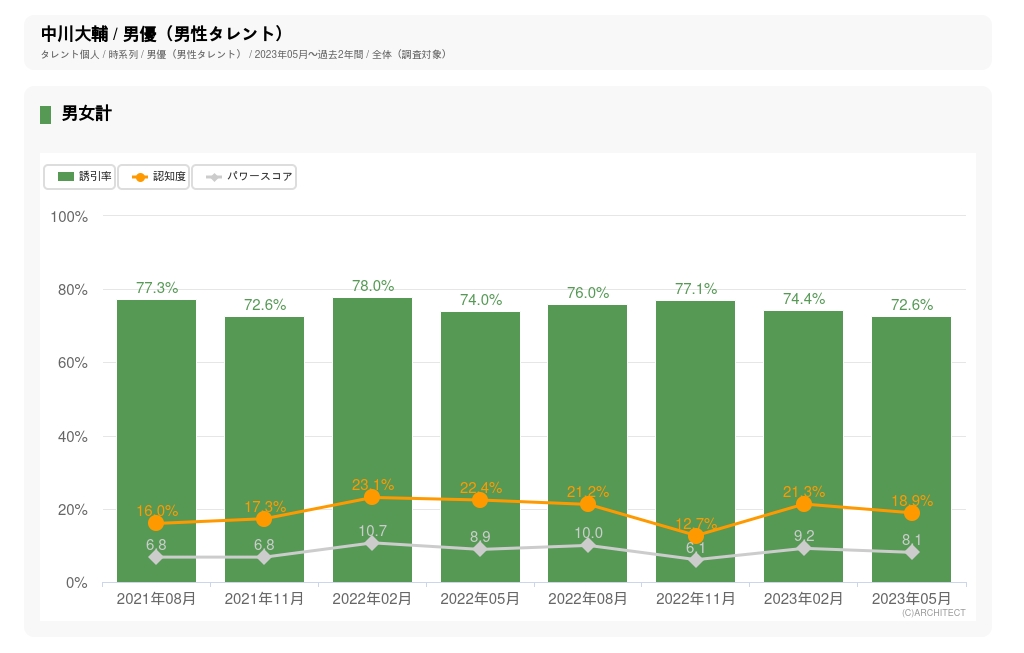This screenshot has height=653, width=1024.
Task: Select the orange 12.7% marker at 2022年11月
Action: click(696, 536)
